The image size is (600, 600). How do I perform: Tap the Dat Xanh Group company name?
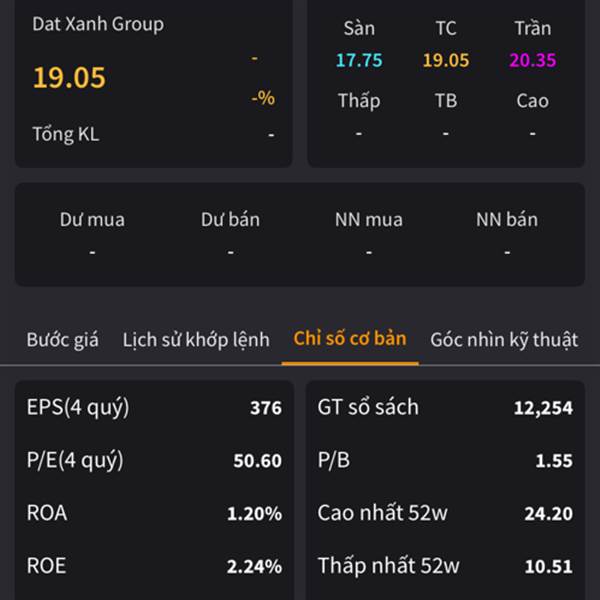[x=98, y=24]
